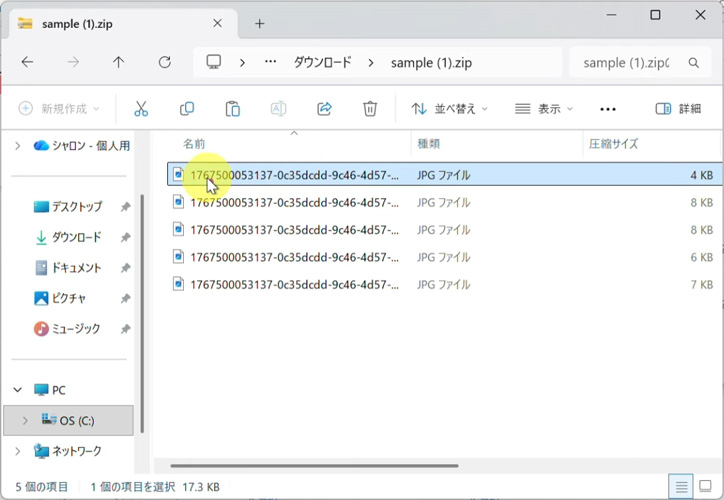Click the Paste clipboard icon
The width and height of the screenshot is (724, 500).
click(x=233, y=108)
